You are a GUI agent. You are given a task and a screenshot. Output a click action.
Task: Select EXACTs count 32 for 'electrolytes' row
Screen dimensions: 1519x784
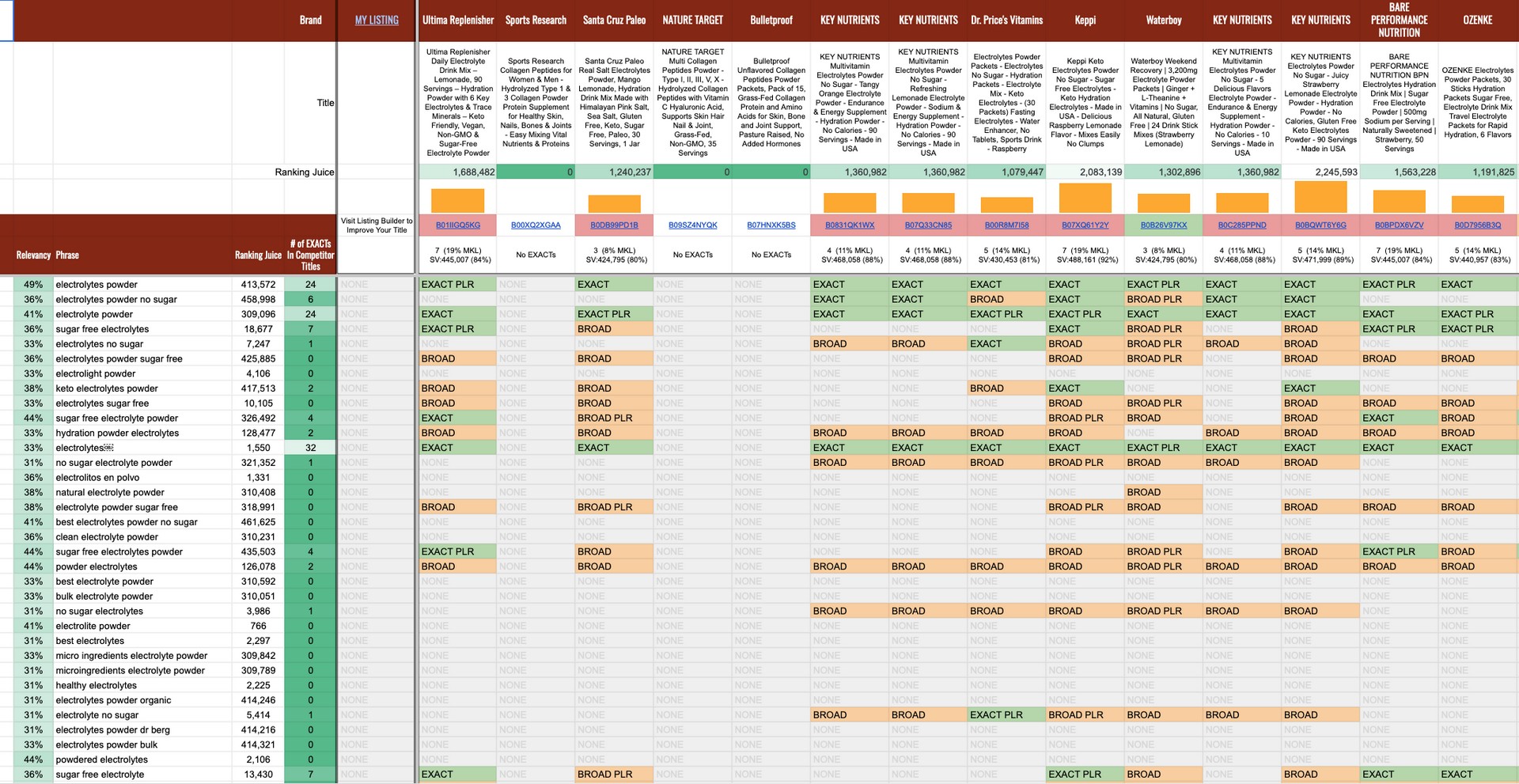(310, 448)
